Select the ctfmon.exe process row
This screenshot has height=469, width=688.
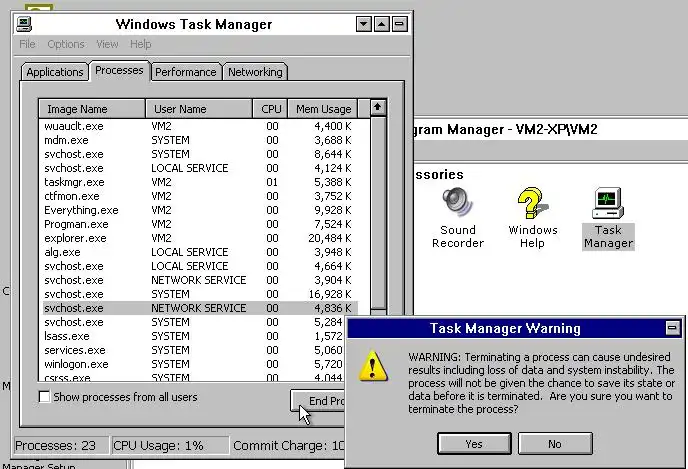pos(200,196)
